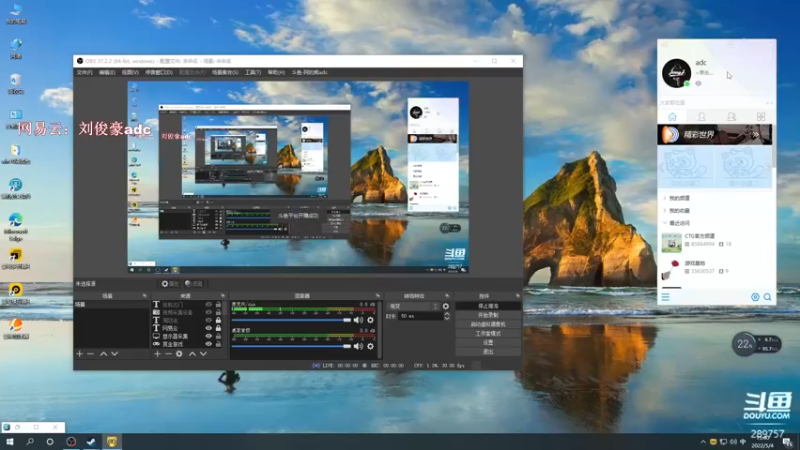Mute the 麦克风/Aux speaker icon
The height and width of the screenshot is (450, 800).
pyautogui.click(x=358, y=320)
